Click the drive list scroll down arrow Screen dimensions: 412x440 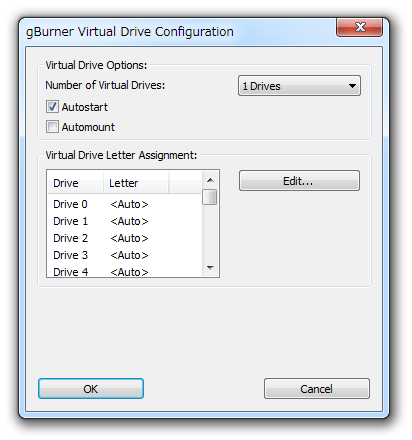coord(210,268)
